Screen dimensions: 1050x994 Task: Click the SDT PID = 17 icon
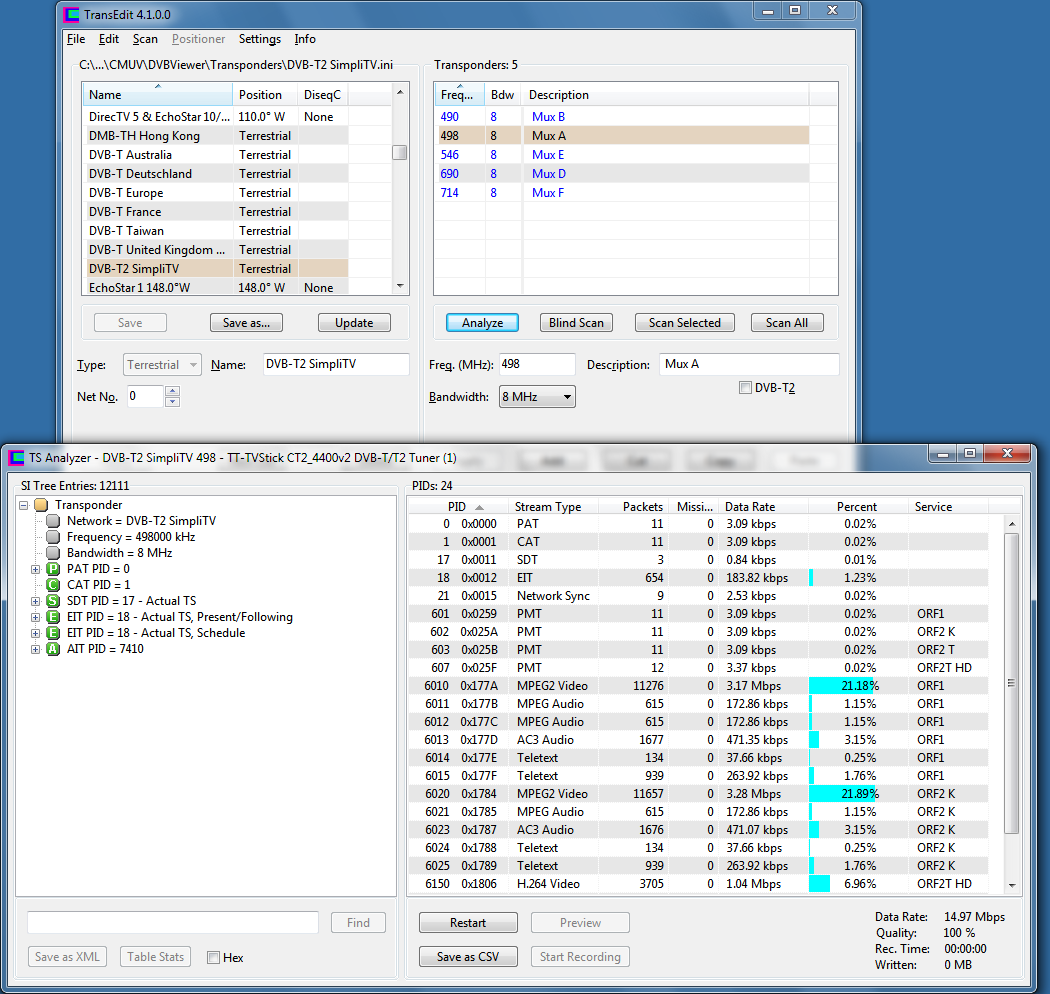click(54, 601)
